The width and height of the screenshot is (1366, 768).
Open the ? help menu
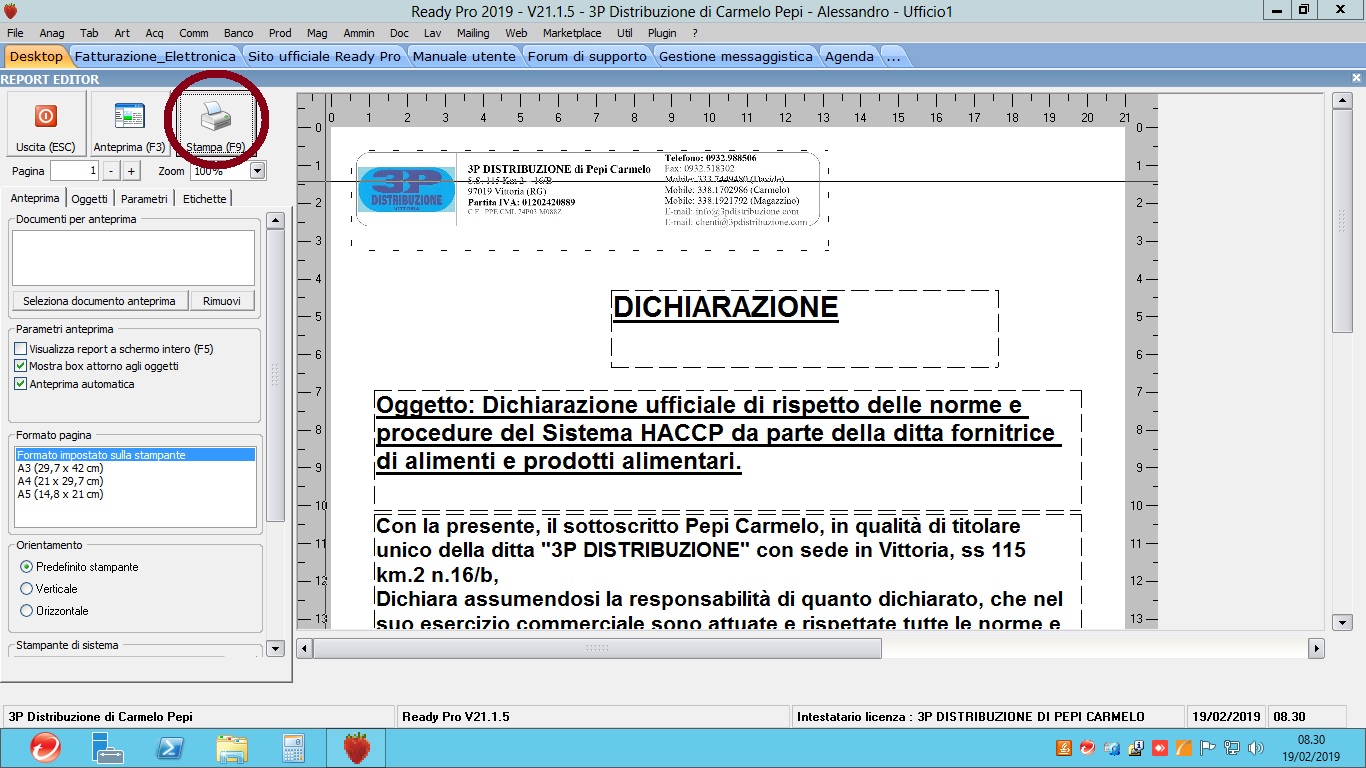[x=695, y=33]
